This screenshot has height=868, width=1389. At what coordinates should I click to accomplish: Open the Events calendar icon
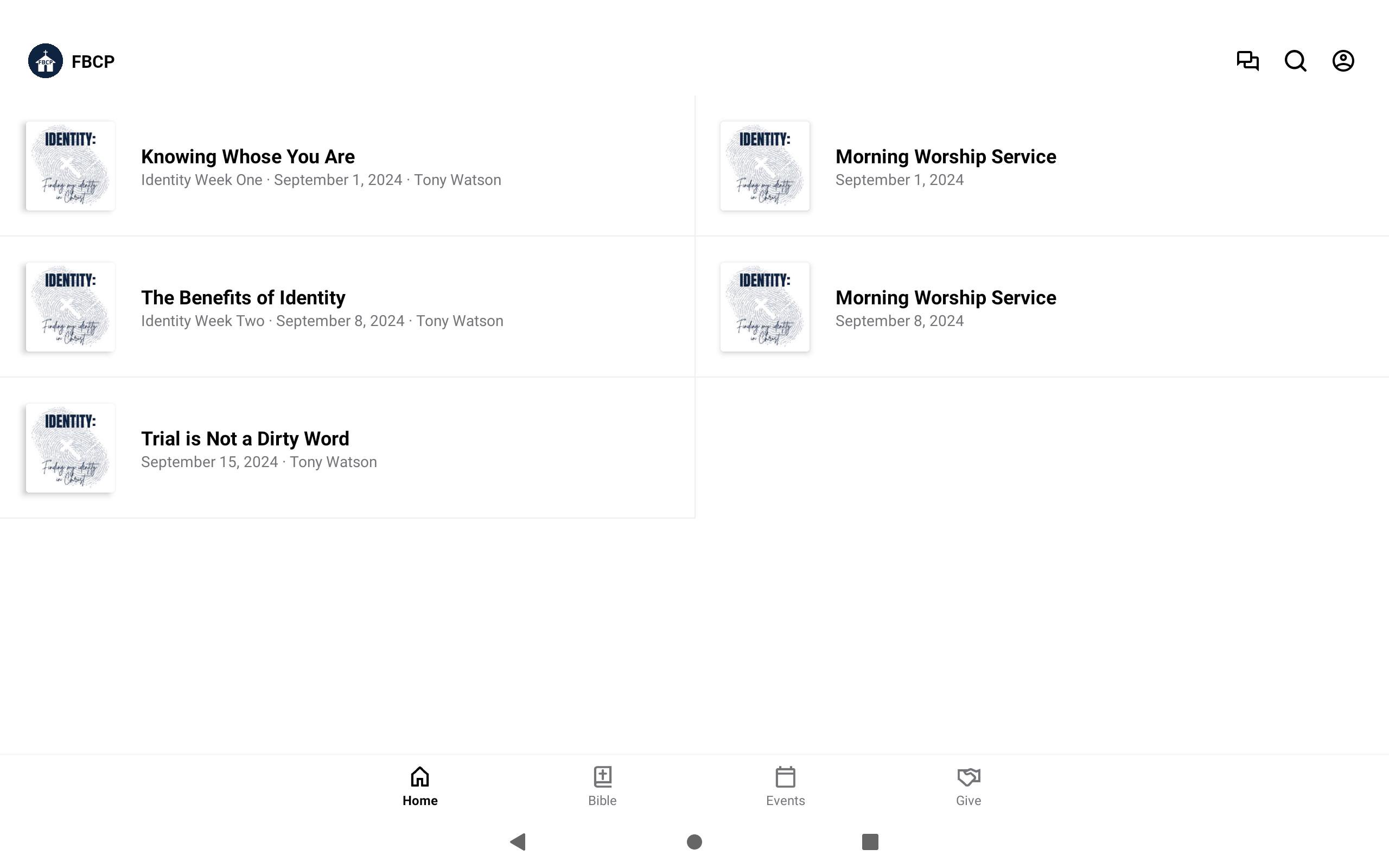(x=785, y=777)
